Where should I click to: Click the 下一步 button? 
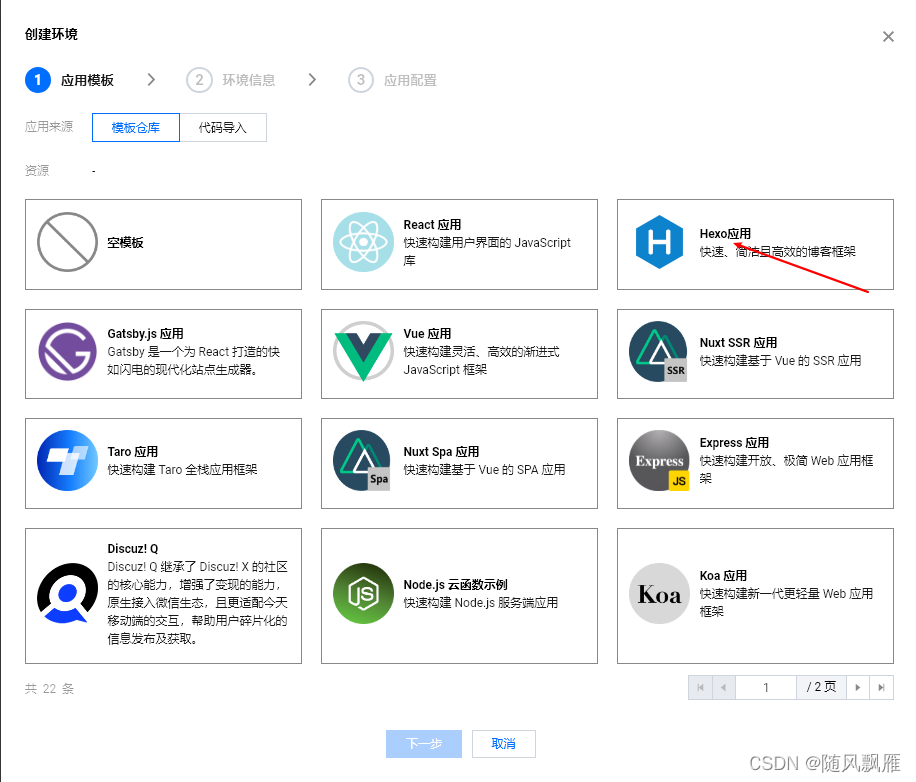pos(424,743)
